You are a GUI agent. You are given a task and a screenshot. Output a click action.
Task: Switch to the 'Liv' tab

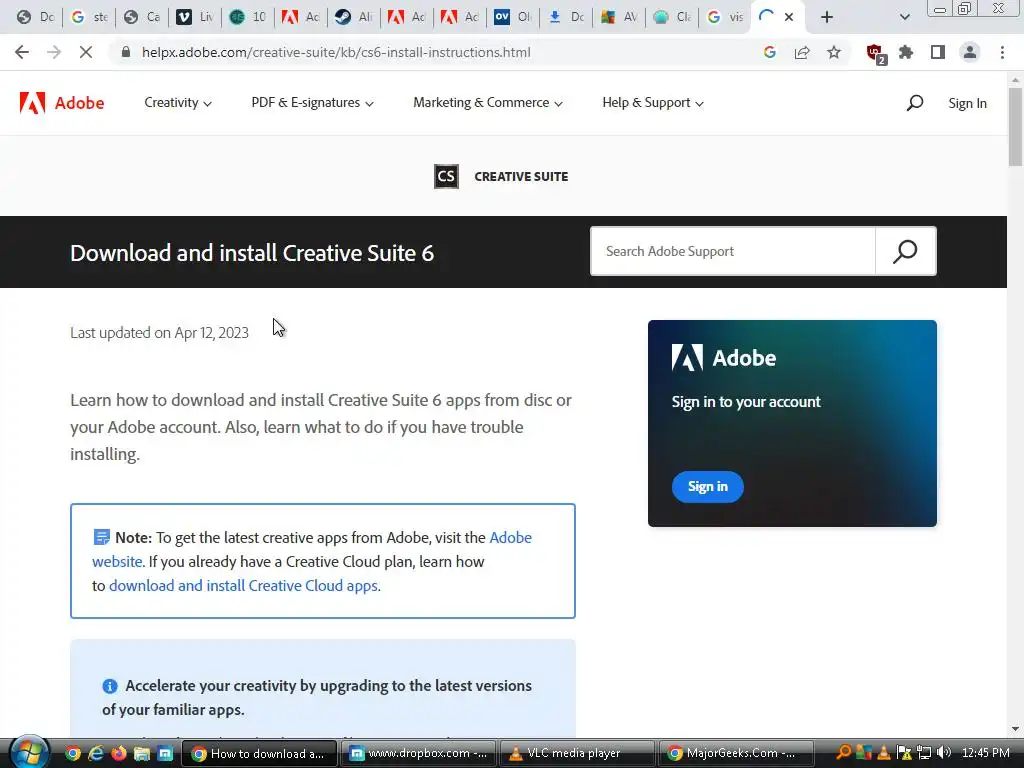(195, 17)
